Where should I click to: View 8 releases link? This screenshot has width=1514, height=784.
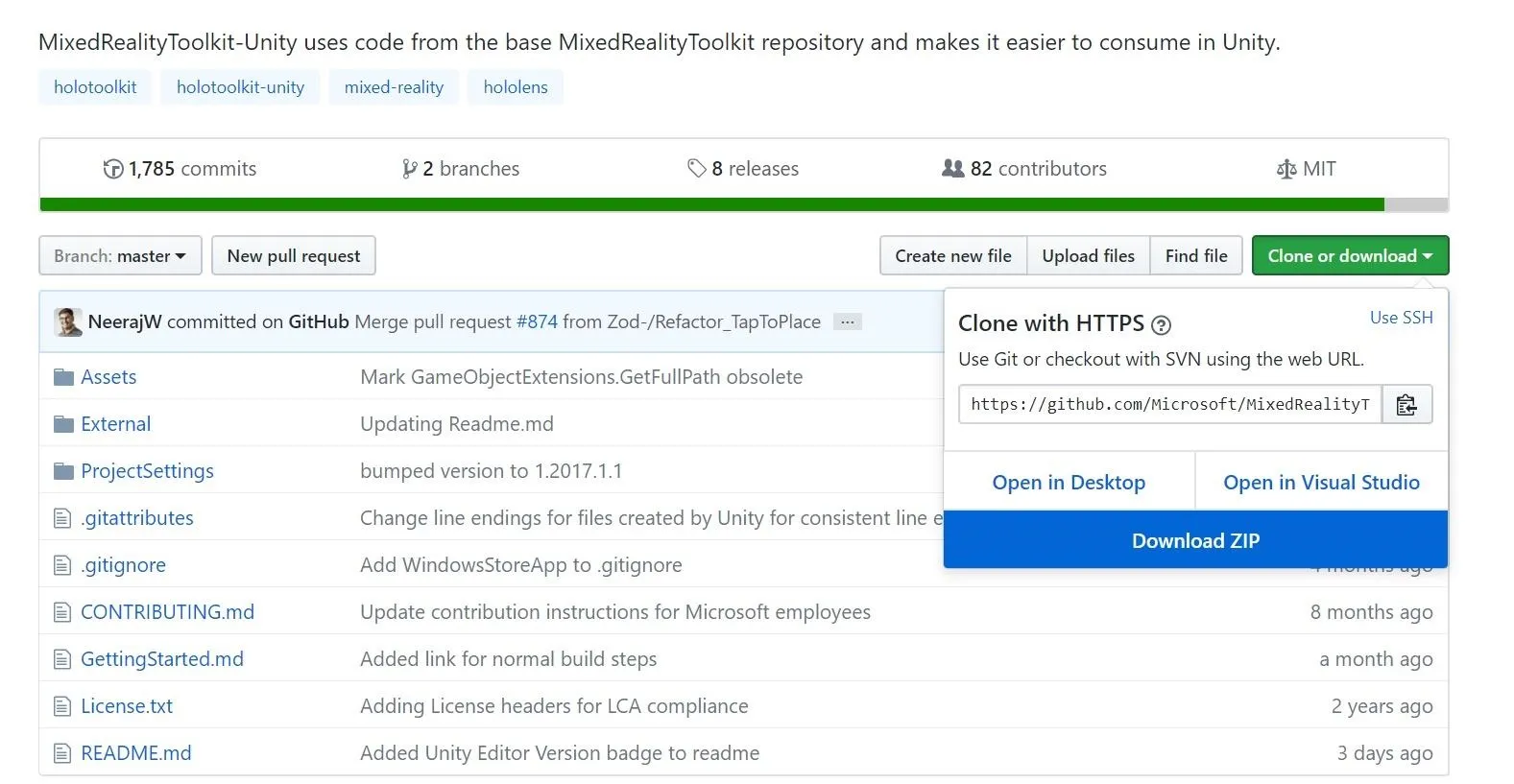(x=743, y=169)
